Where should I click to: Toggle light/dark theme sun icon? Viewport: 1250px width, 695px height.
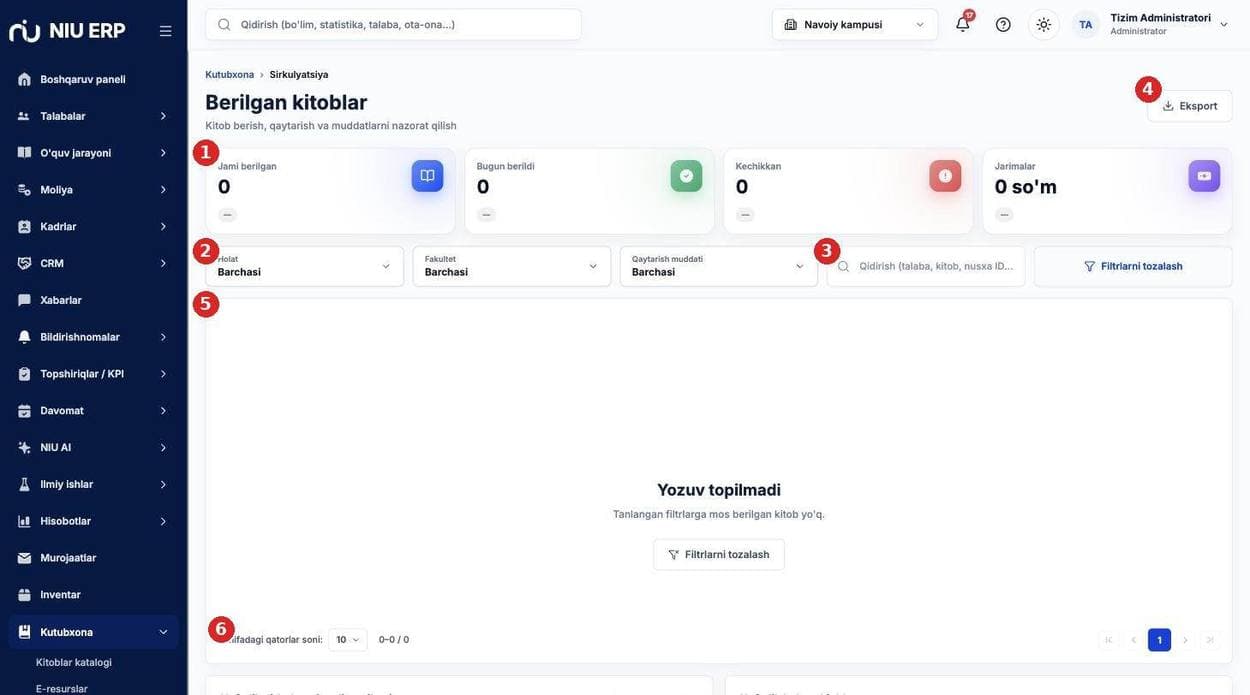(x=1044, y=24)
